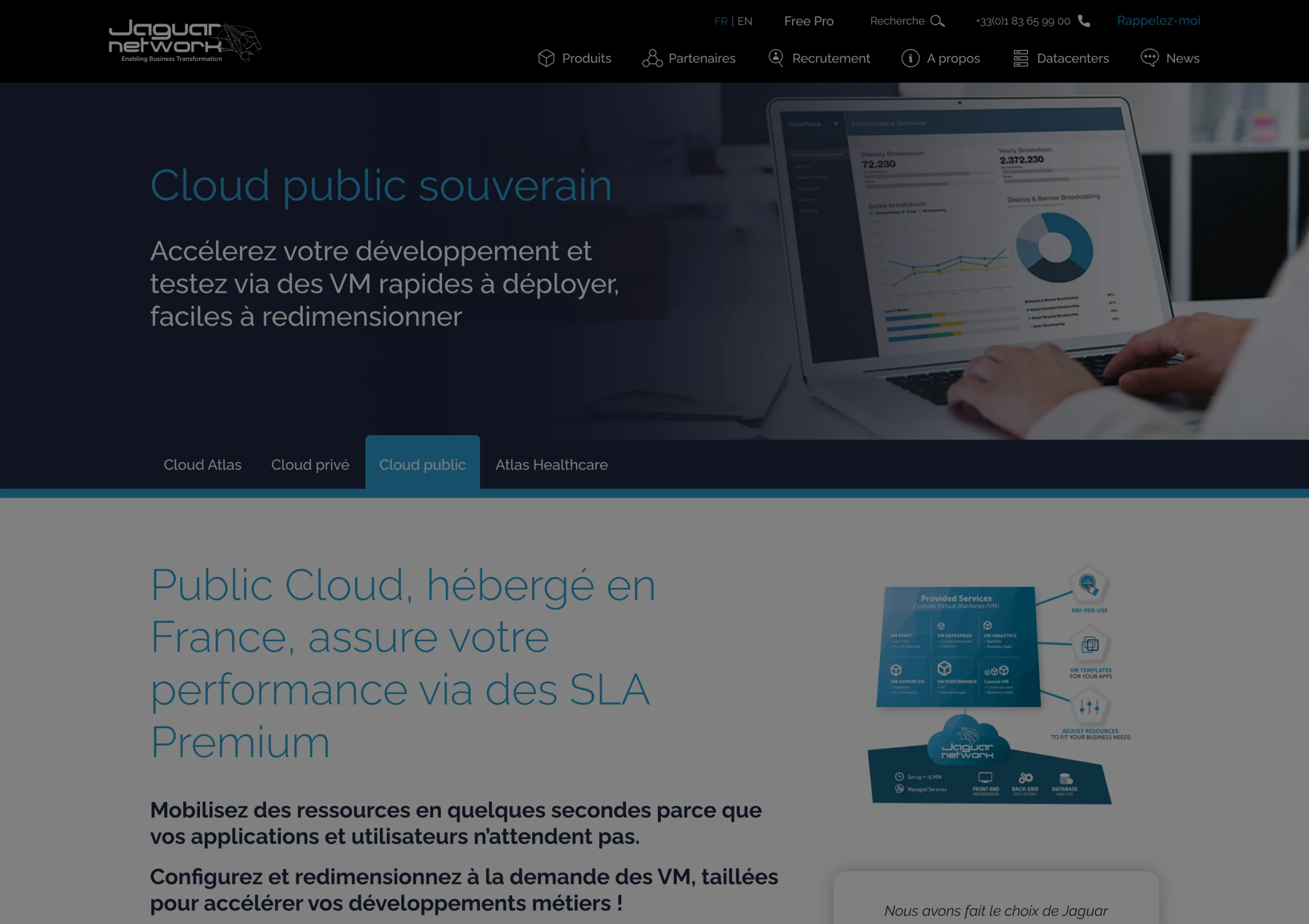Screen dimensions: 1309x924
Task: Click the Datacenters server icon
Action: coord(1021,58)
